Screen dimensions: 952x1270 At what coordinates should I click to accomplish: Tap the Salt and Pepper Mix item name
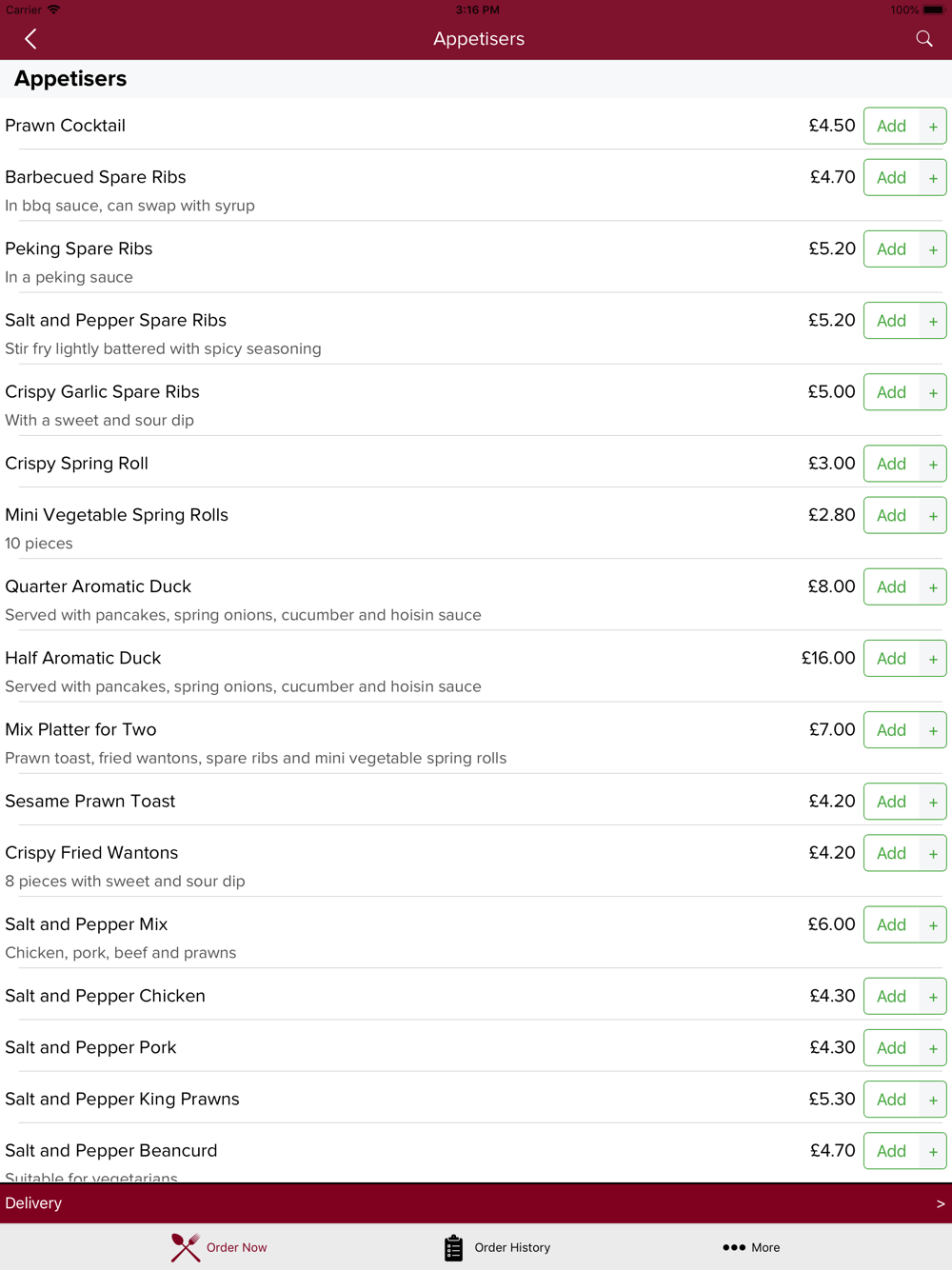[x=87, y=924]
